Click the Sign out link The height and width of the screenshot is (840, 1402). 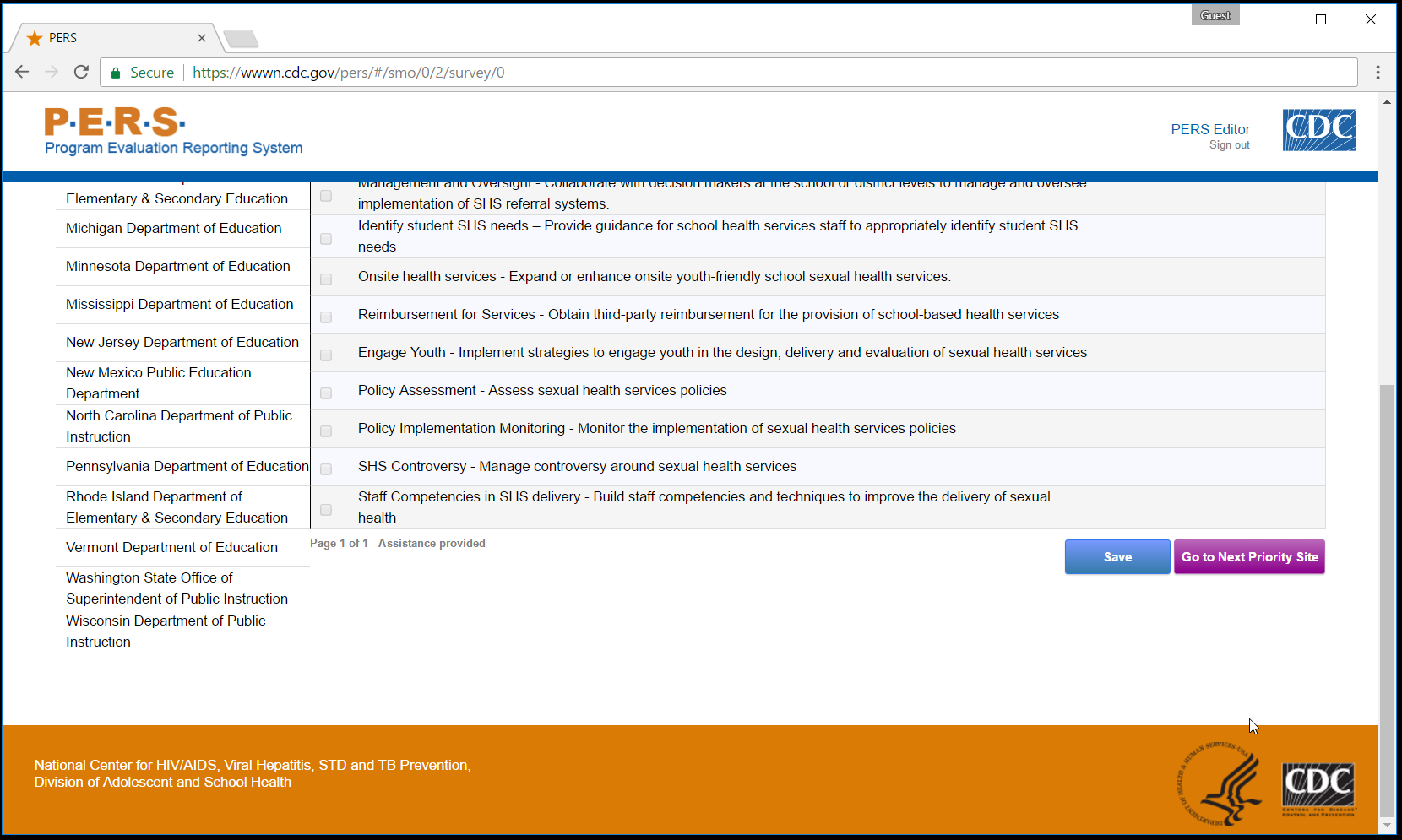click(x=1229, y=145)
